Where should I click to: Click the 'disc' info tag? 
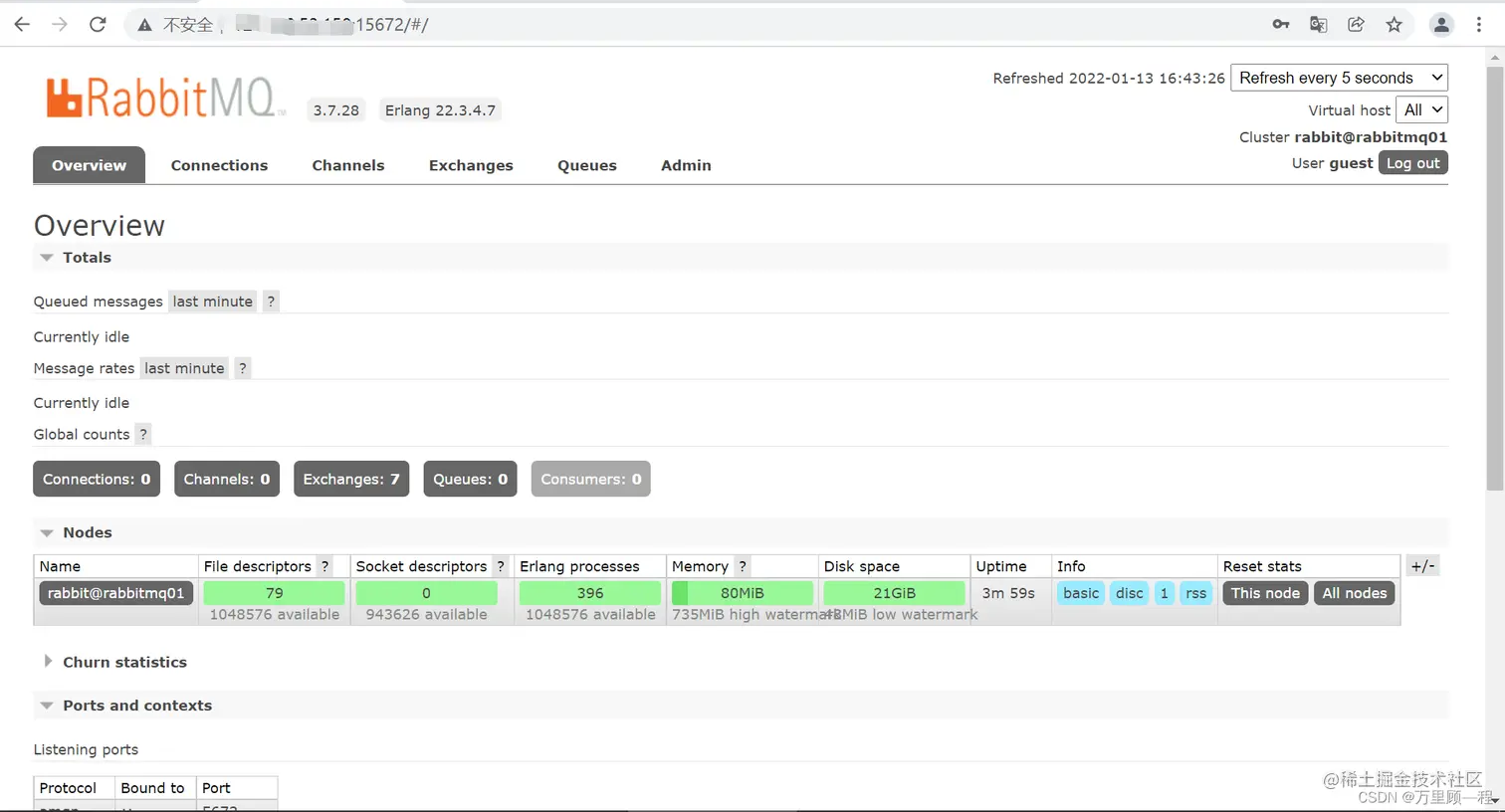[1130, 593]
